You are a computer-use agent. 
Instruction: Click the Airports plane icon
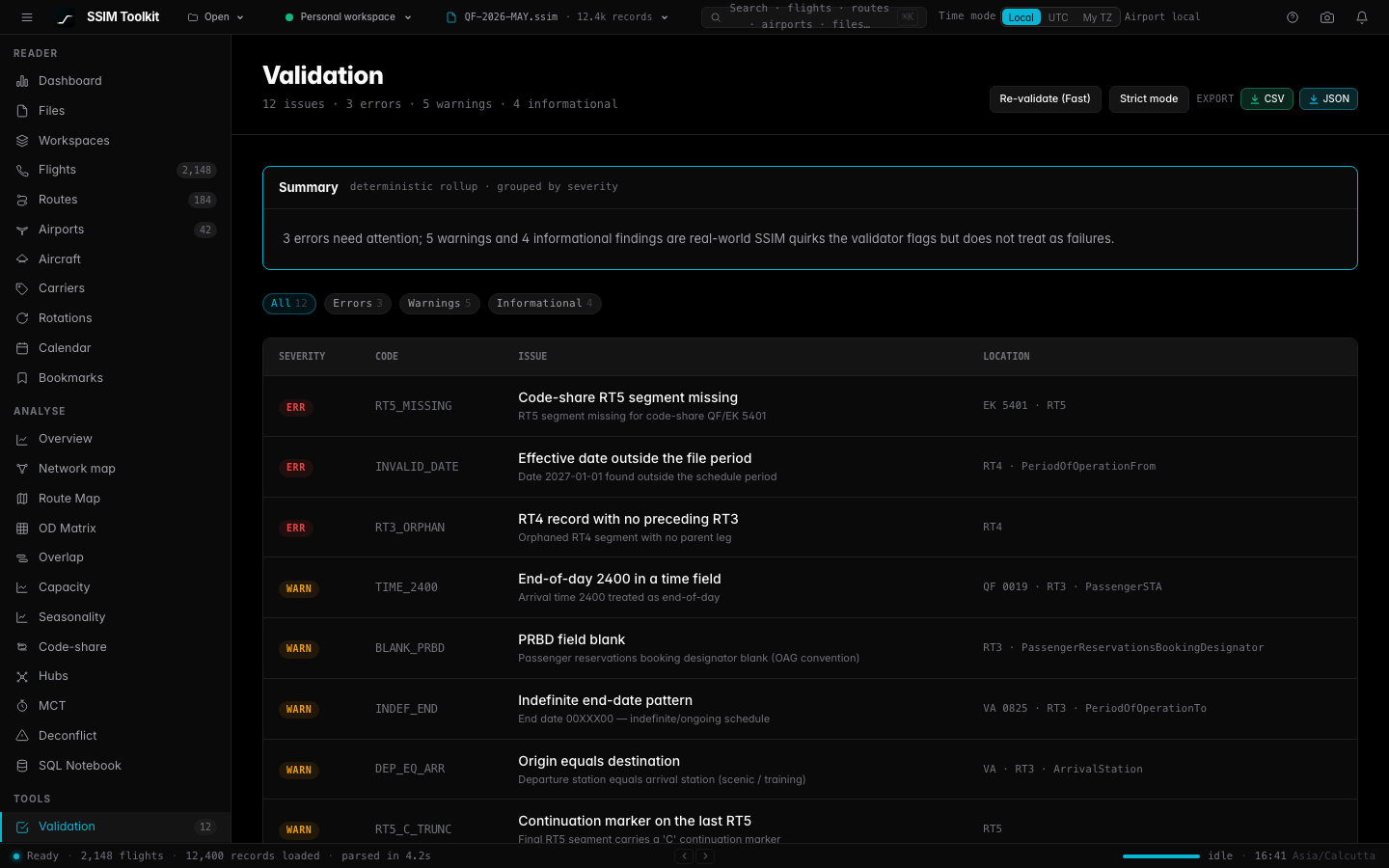pos(22,230)
